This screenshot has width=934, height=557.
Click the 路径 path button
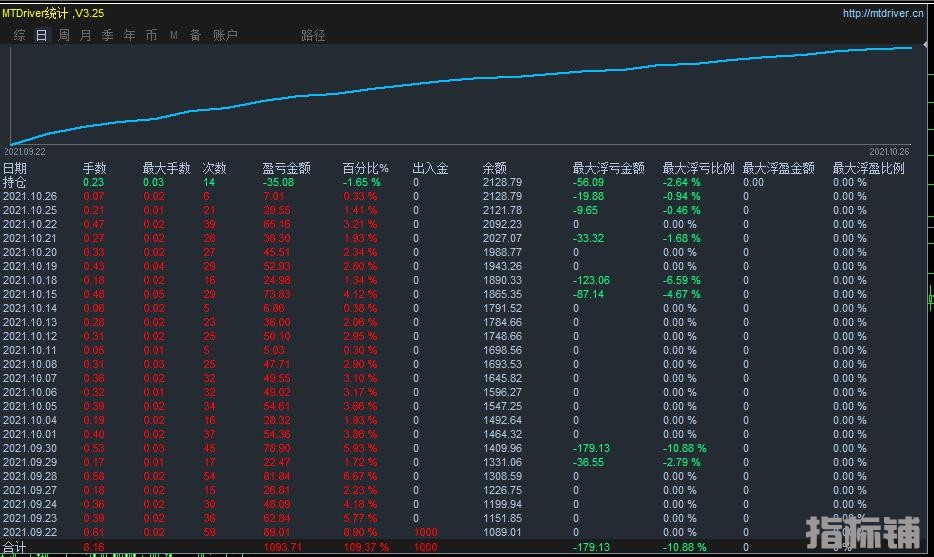[x=313, y=35]
